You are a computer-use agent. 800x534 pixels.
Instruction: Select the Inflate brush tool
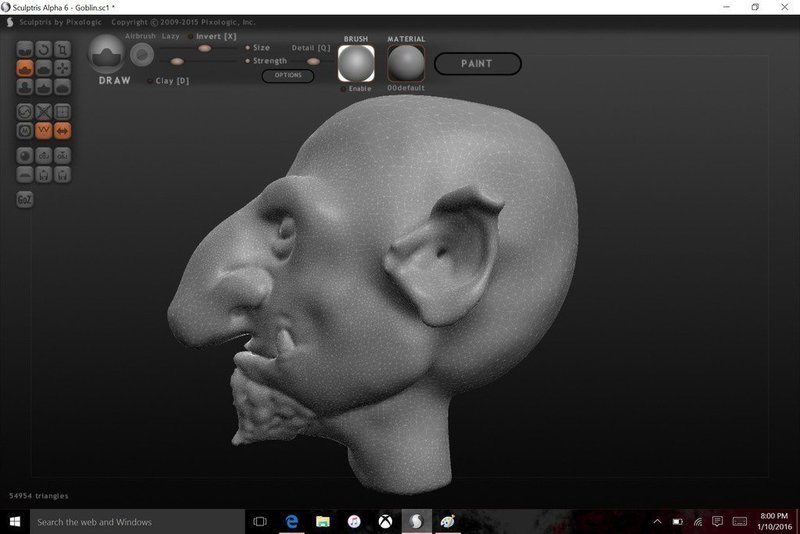[25, 87]
